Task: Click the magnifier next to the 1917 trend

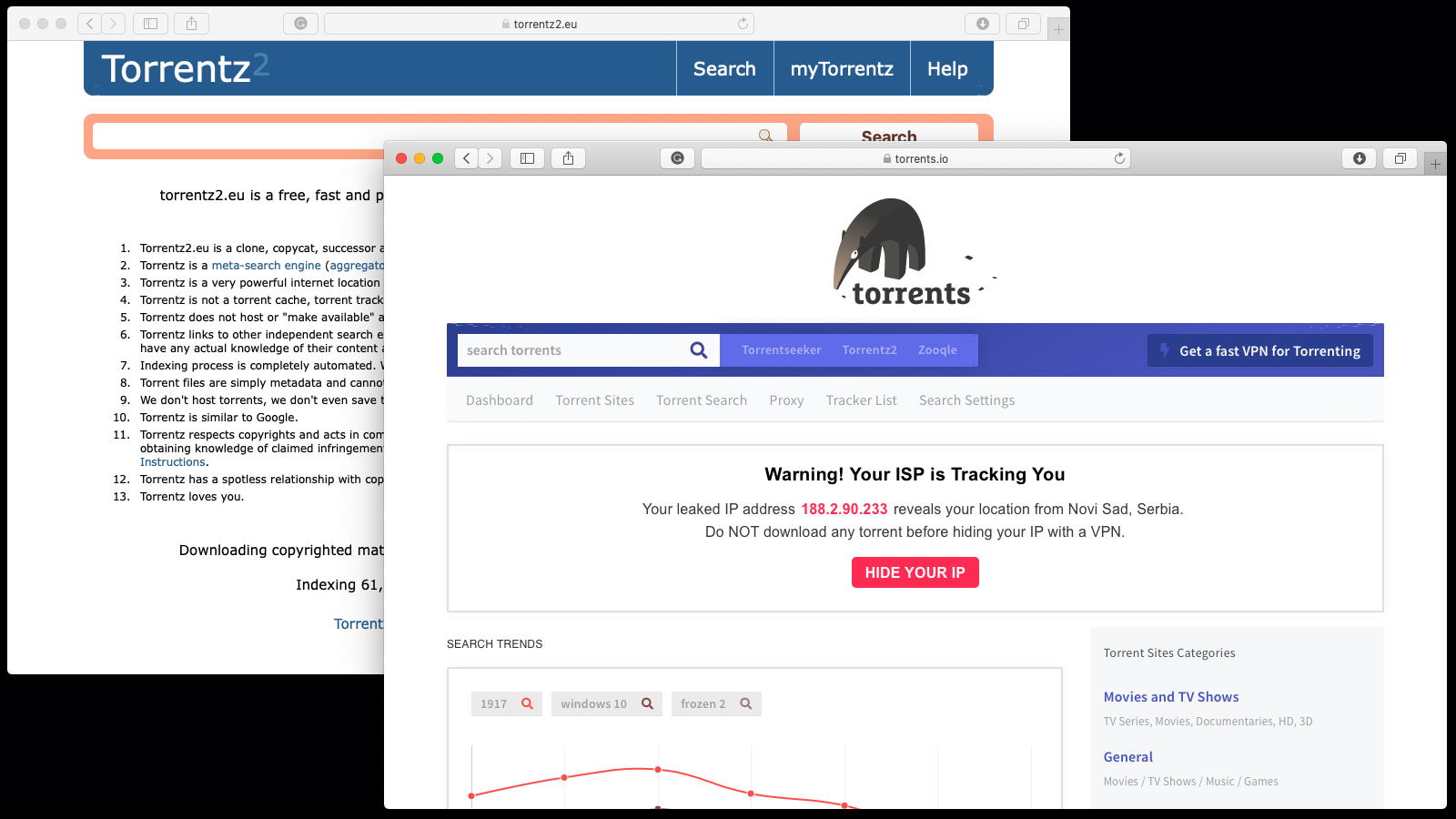Action: click(527, 703)
